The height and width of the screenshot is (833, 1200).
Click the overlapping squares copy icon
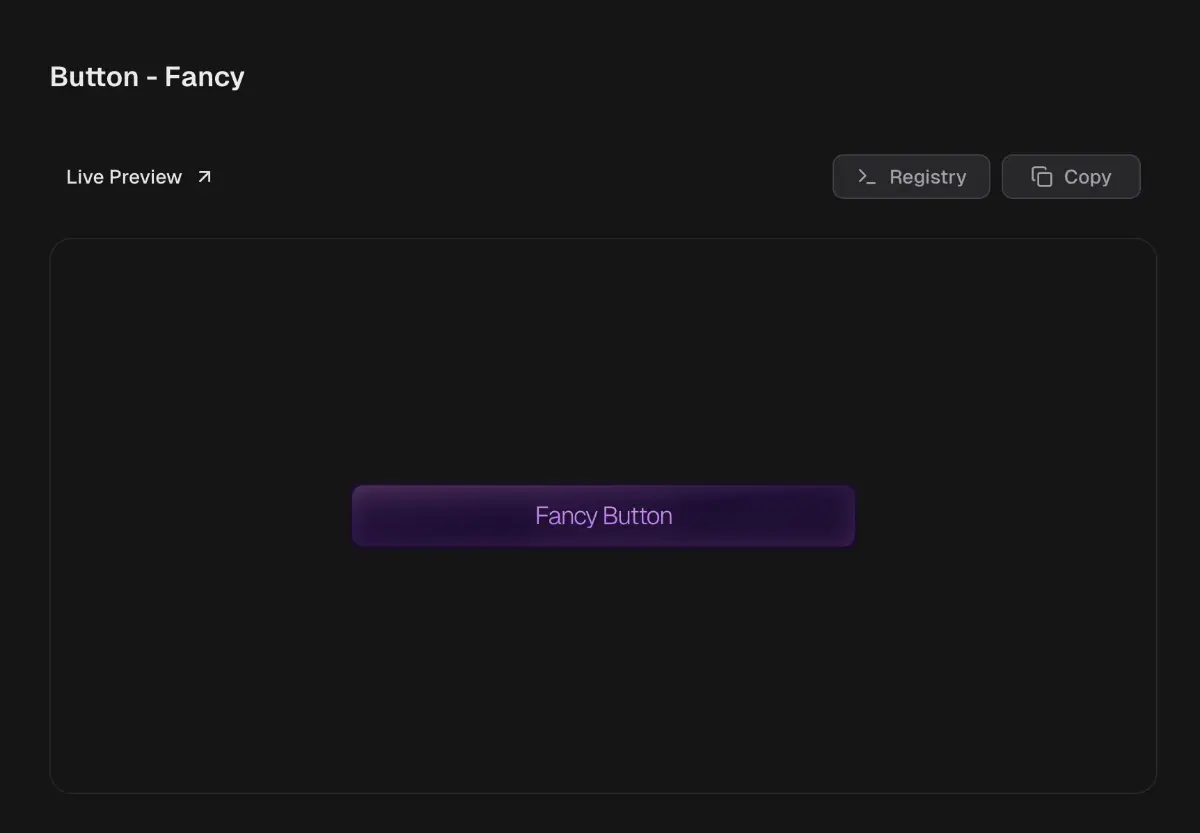tap(1042, 177)
